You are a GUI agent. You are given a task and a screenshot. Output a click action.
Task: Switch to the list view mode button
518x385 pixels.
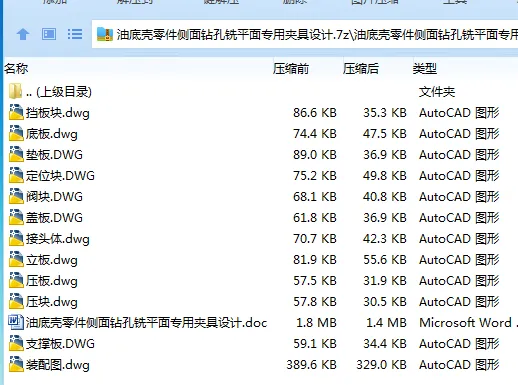(75, 34)
